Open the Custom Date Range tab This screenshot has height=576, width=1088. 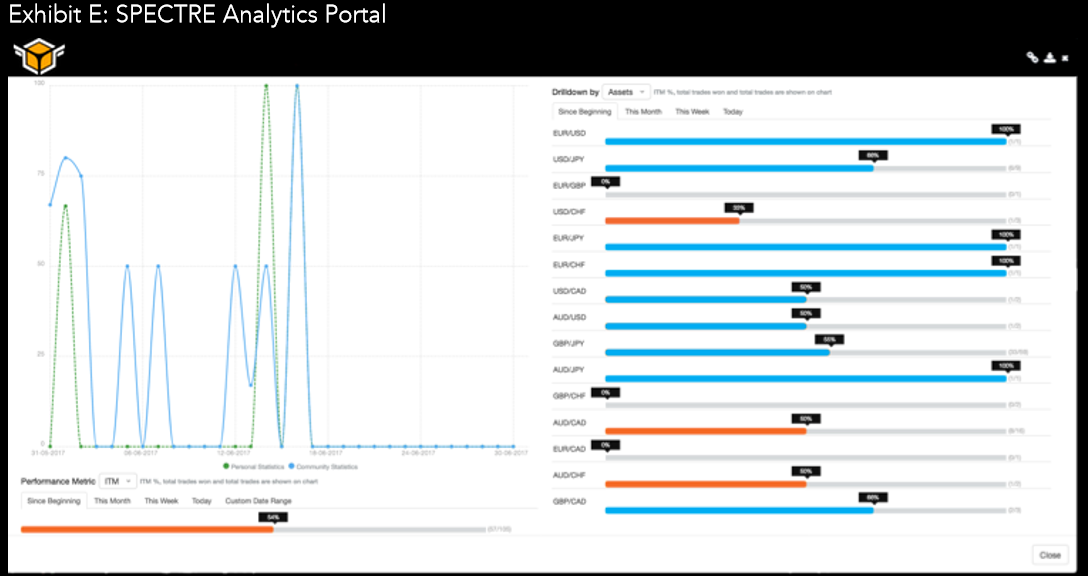[x=258, y=501]
